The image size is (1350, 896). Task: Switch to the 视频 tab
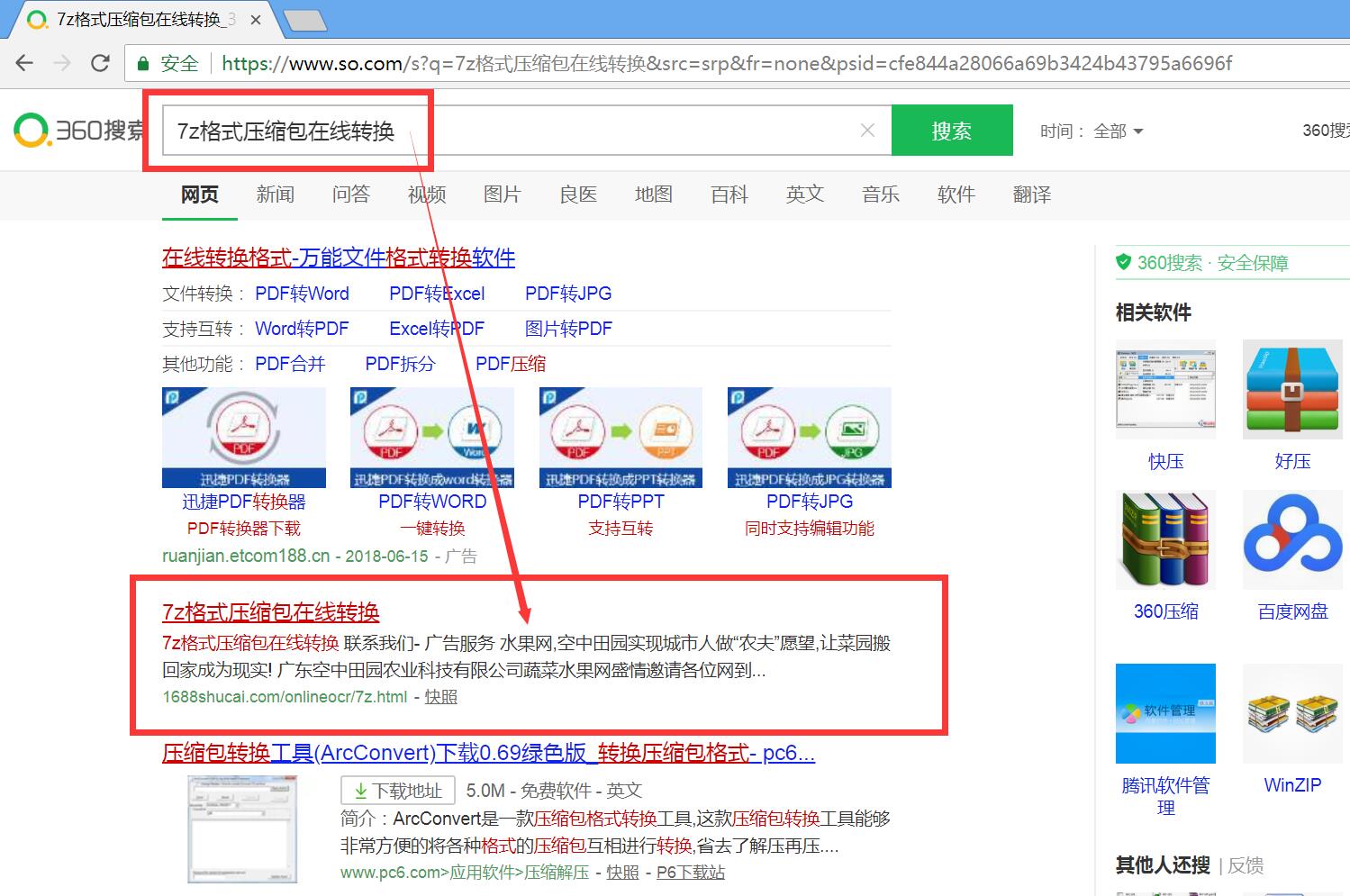click(x=426, y=195)
